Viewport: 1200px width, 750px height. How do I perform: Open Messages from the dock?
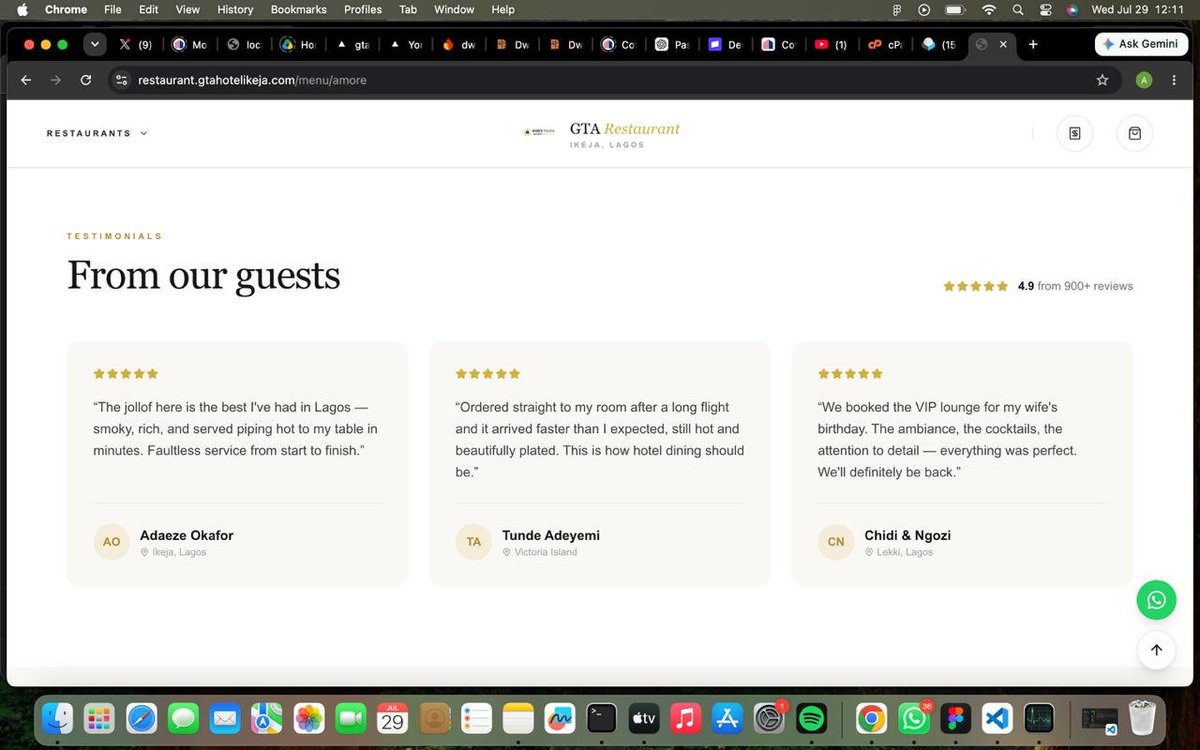click(x=183, y=717)
